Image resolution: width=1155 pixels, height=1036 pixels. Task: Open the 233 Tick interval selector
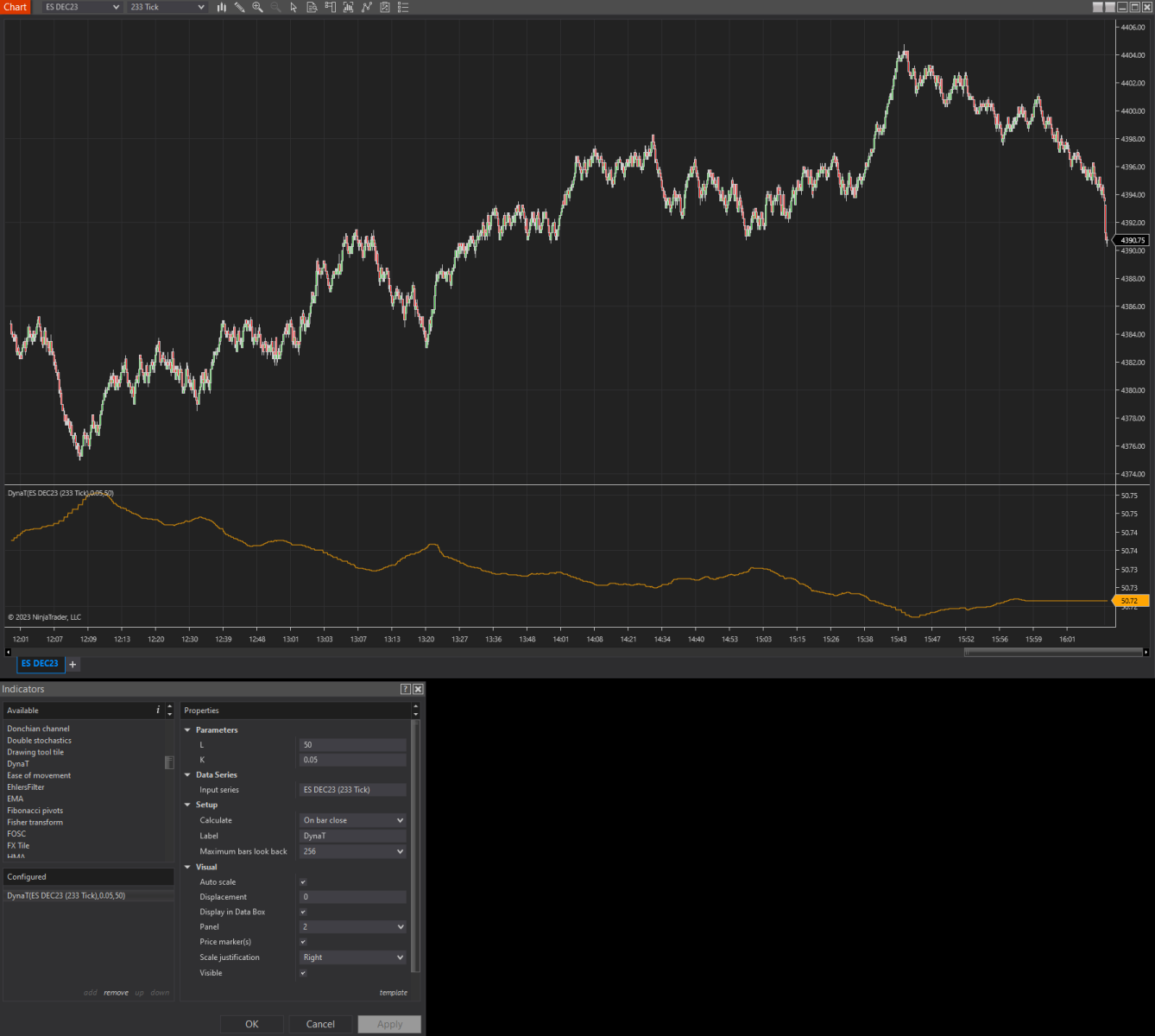167,7
